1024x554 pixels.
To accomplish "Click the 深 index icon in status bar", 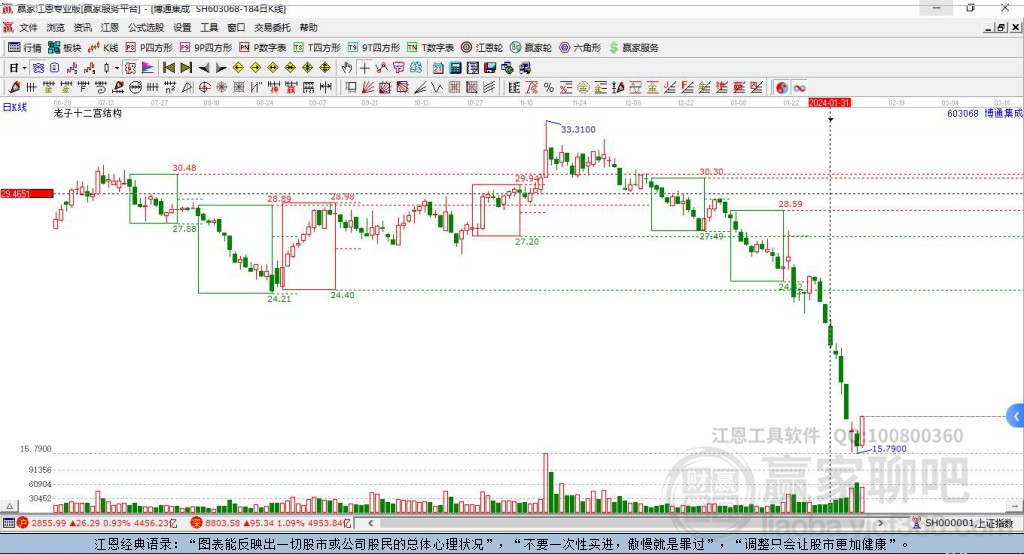I will point(196,523).
